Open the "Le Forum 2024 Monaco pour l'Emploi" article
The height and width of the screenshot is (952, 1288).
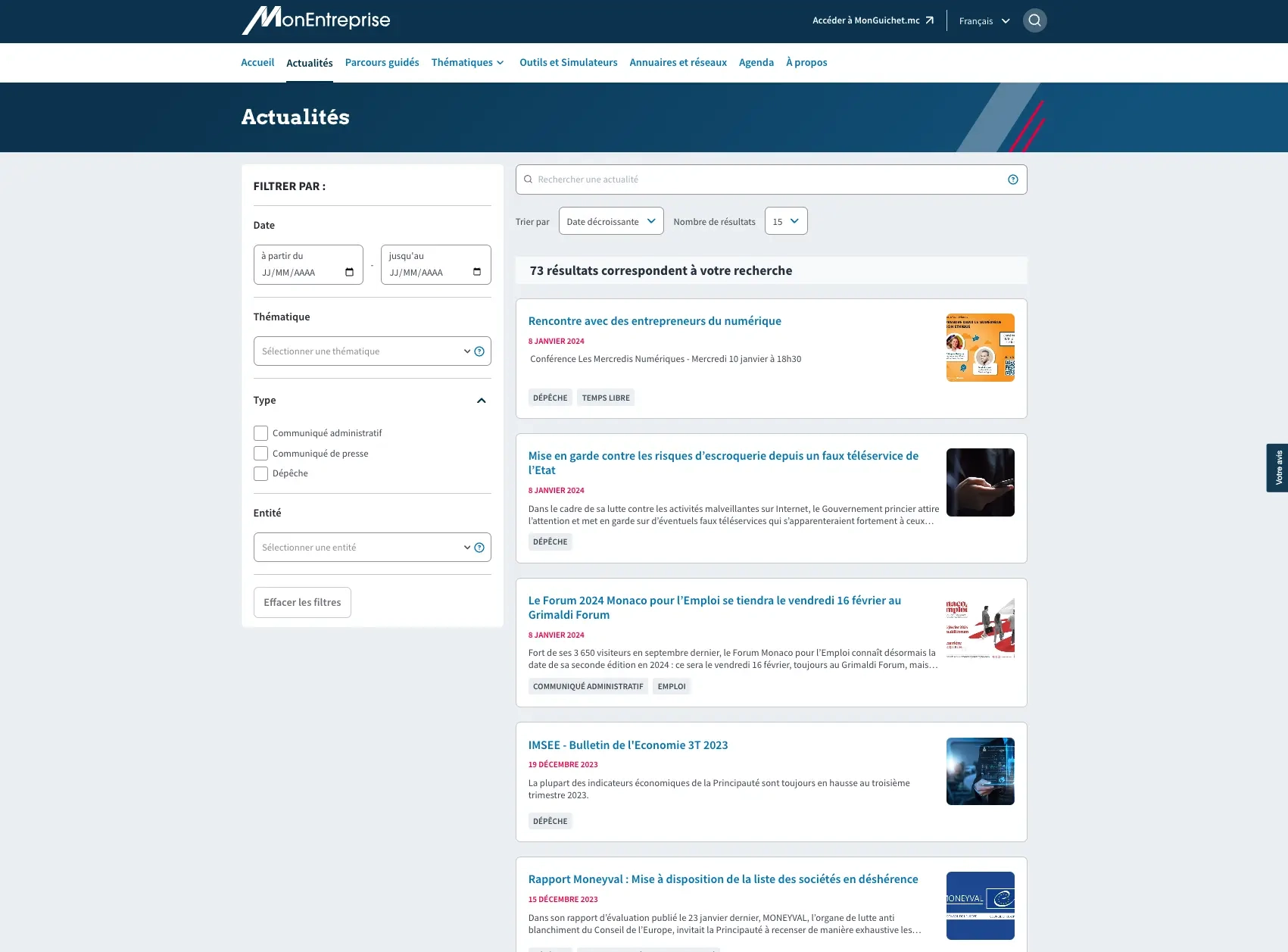point(715,607)
